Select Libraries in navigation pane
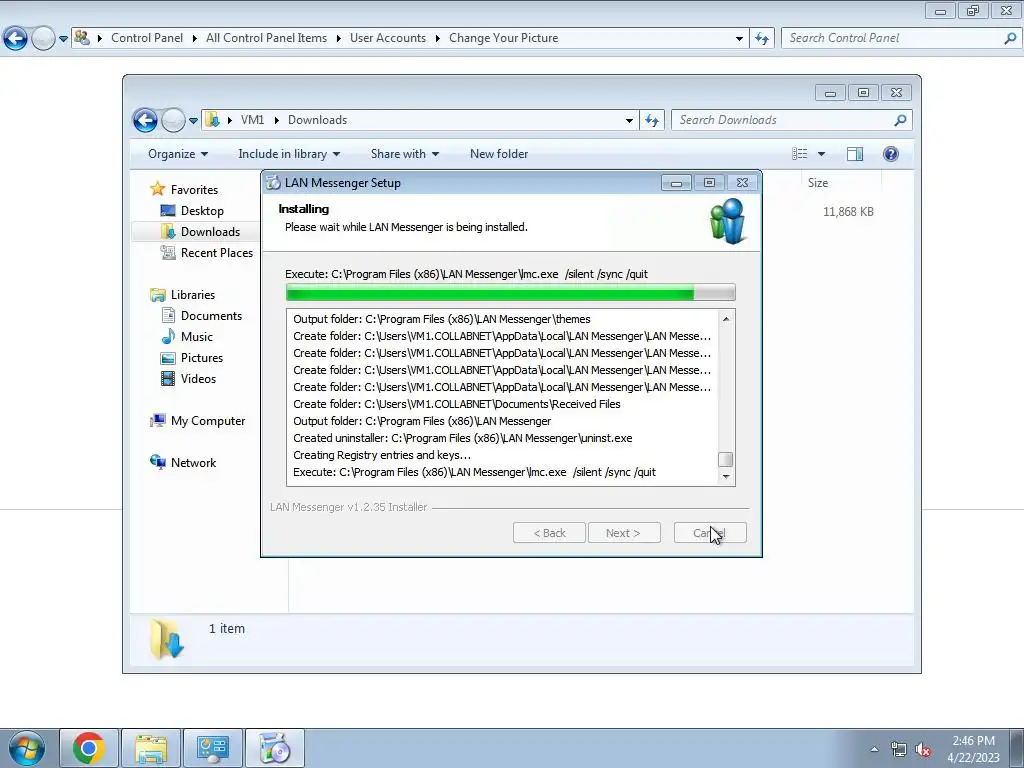 coord(193,295)
